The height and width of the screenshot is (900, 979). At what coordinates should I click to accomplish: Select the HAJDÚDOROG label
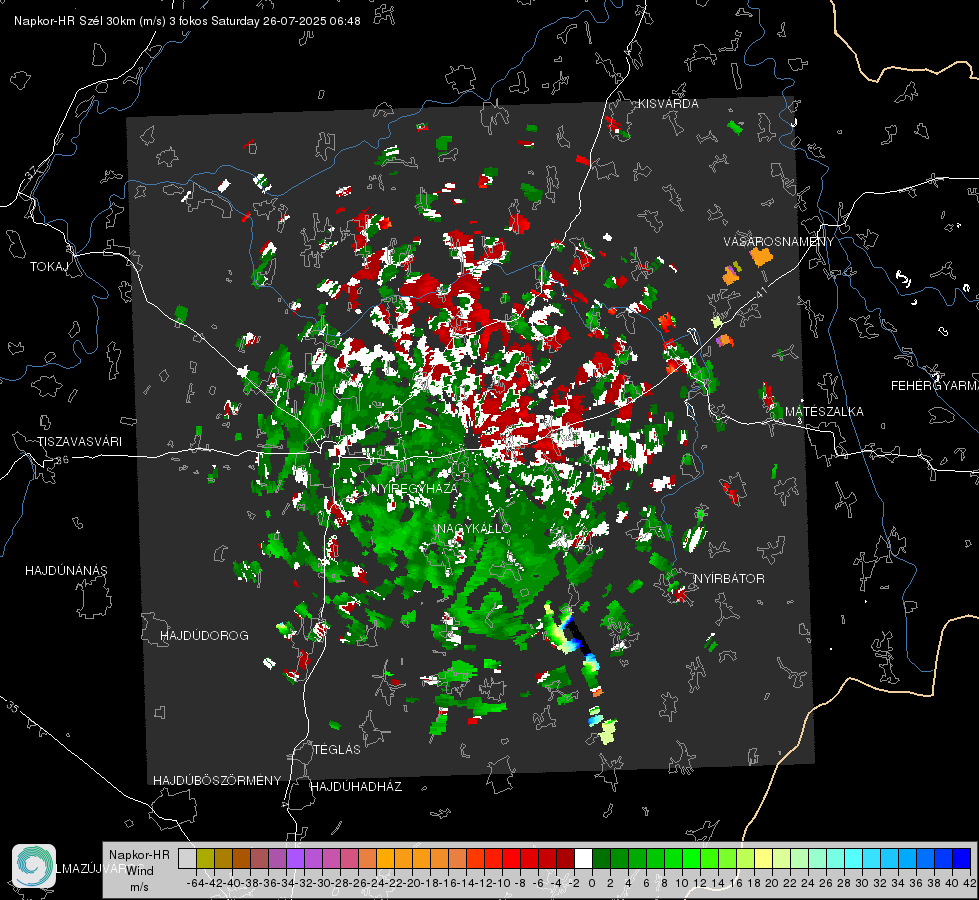pos(204,636)
